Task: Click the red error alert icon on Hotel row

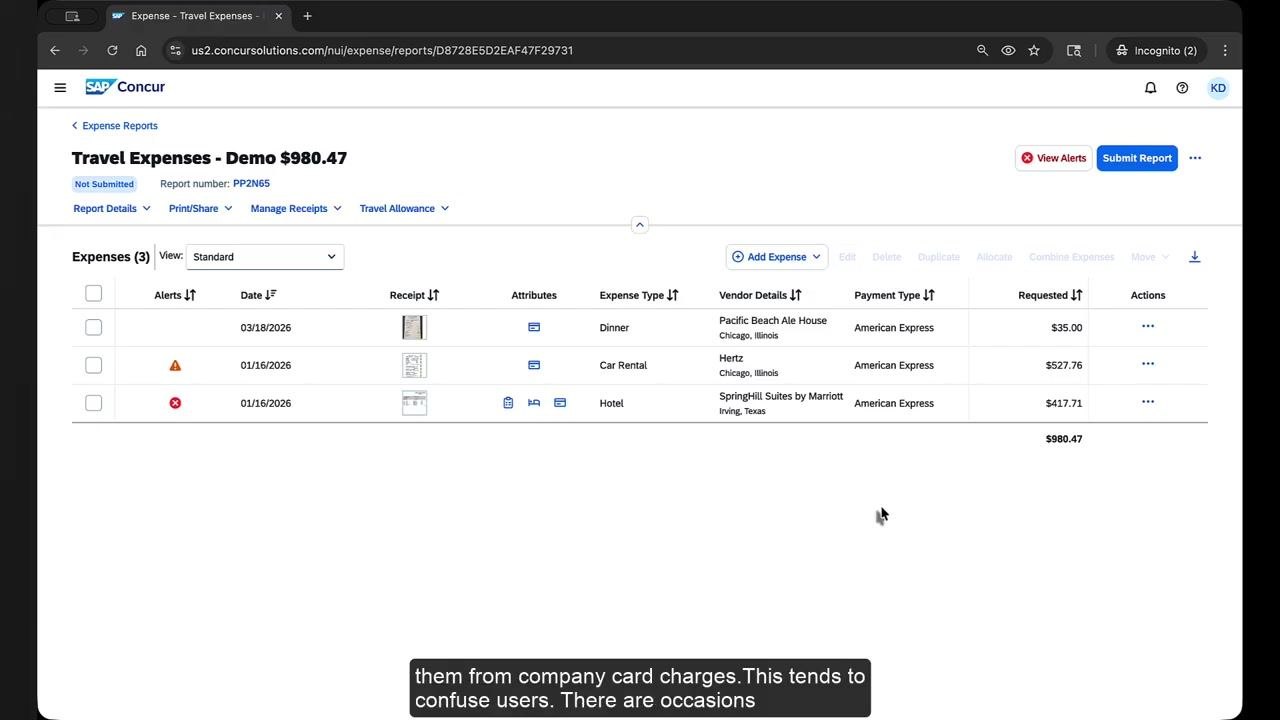Action: point(175,403)
